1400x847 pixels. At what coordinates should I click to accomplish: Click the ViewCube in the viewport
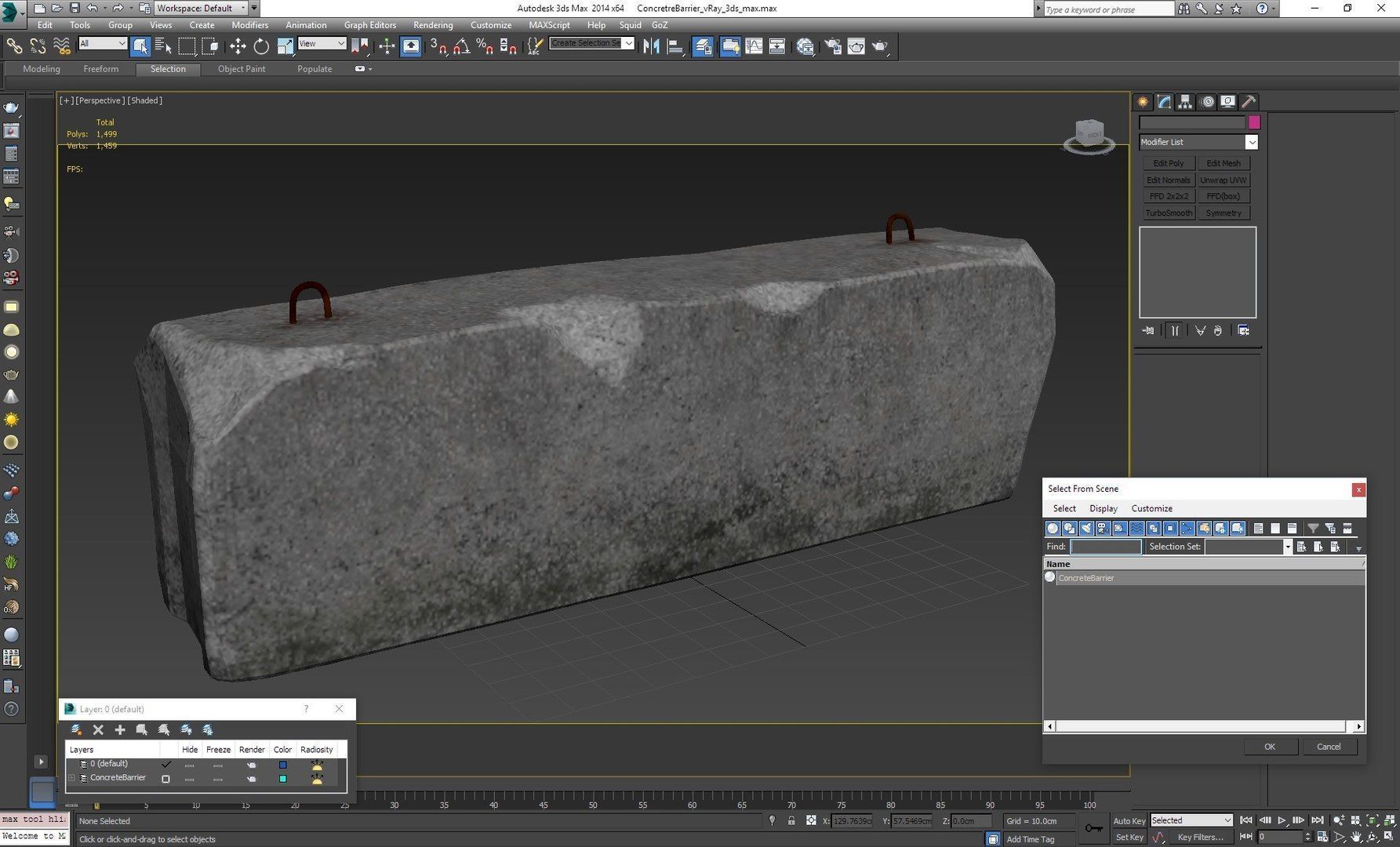[1089, 136]
